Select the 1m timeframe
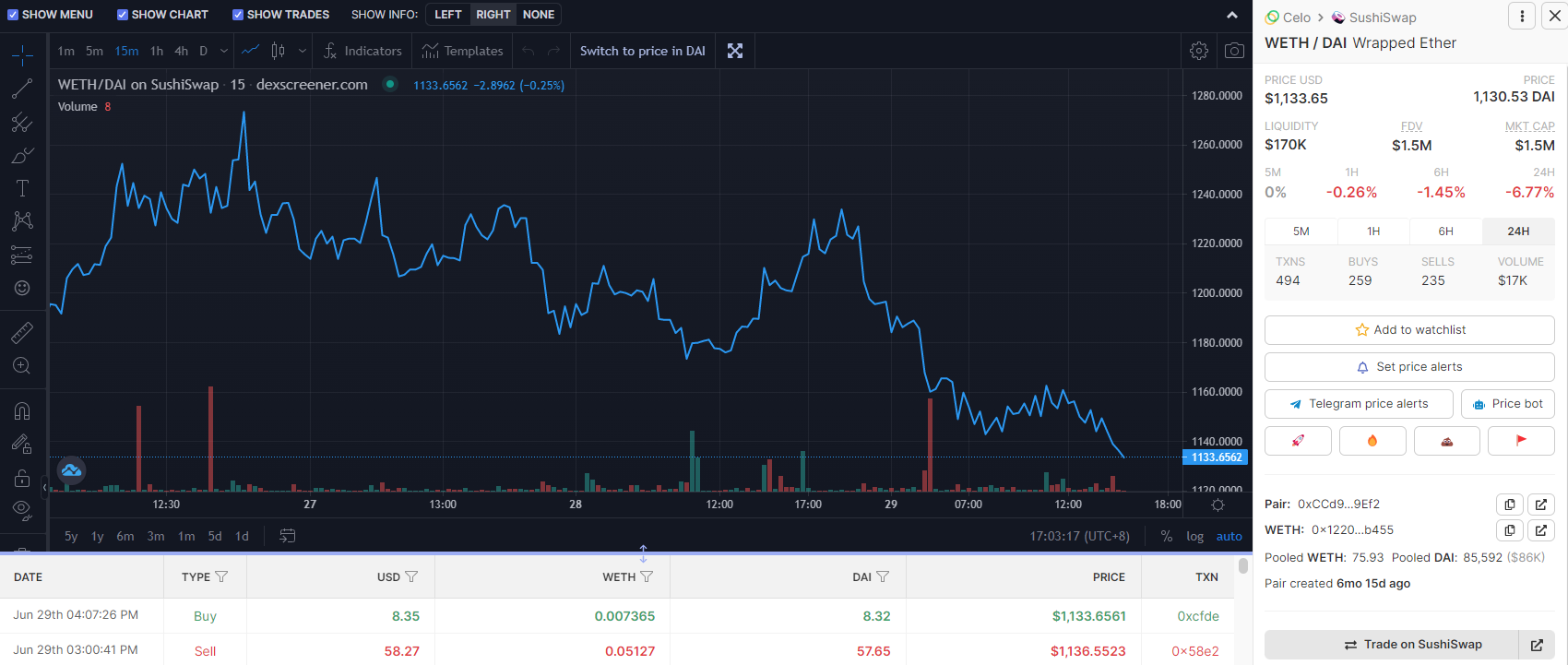 (x=65, y=51)
